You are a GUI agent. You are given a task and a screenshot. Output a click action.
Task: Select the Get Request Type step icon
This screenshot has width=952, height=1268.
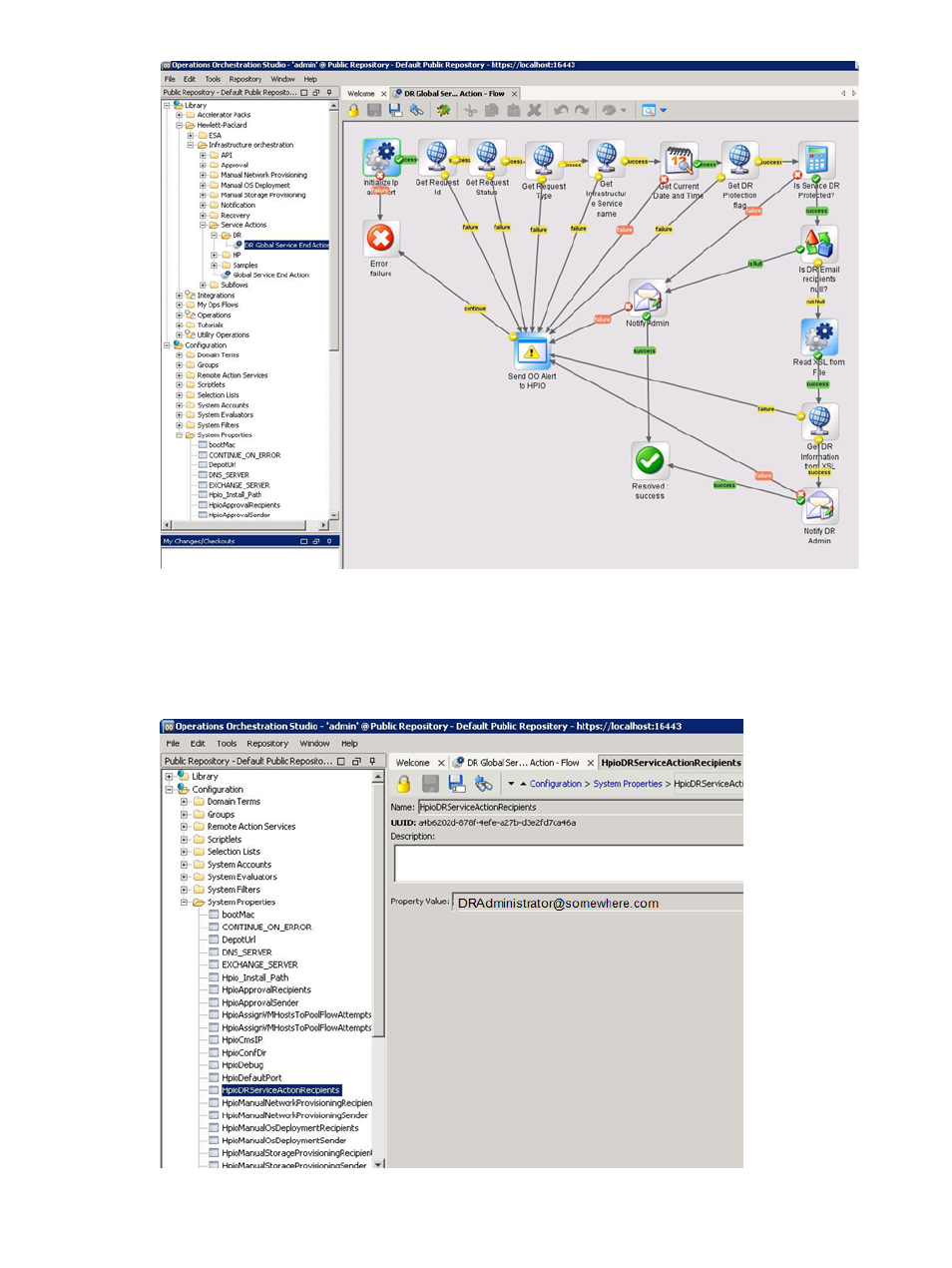click(x=544, y=160)
